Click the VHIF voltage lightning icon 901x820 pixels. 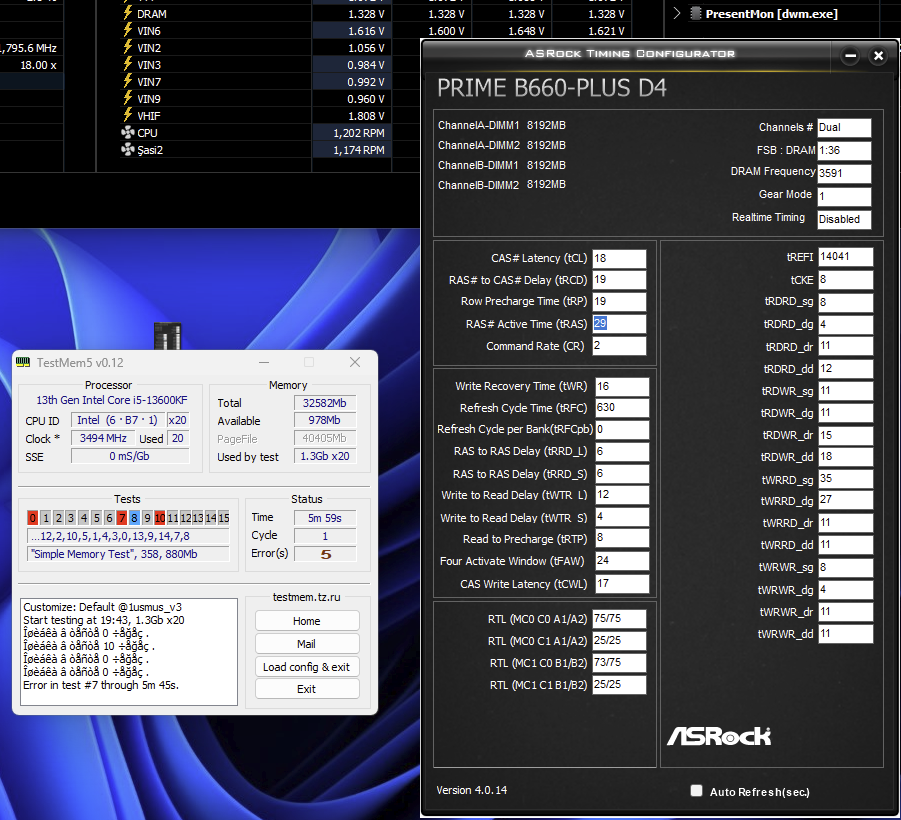click(x=127, y=116)
